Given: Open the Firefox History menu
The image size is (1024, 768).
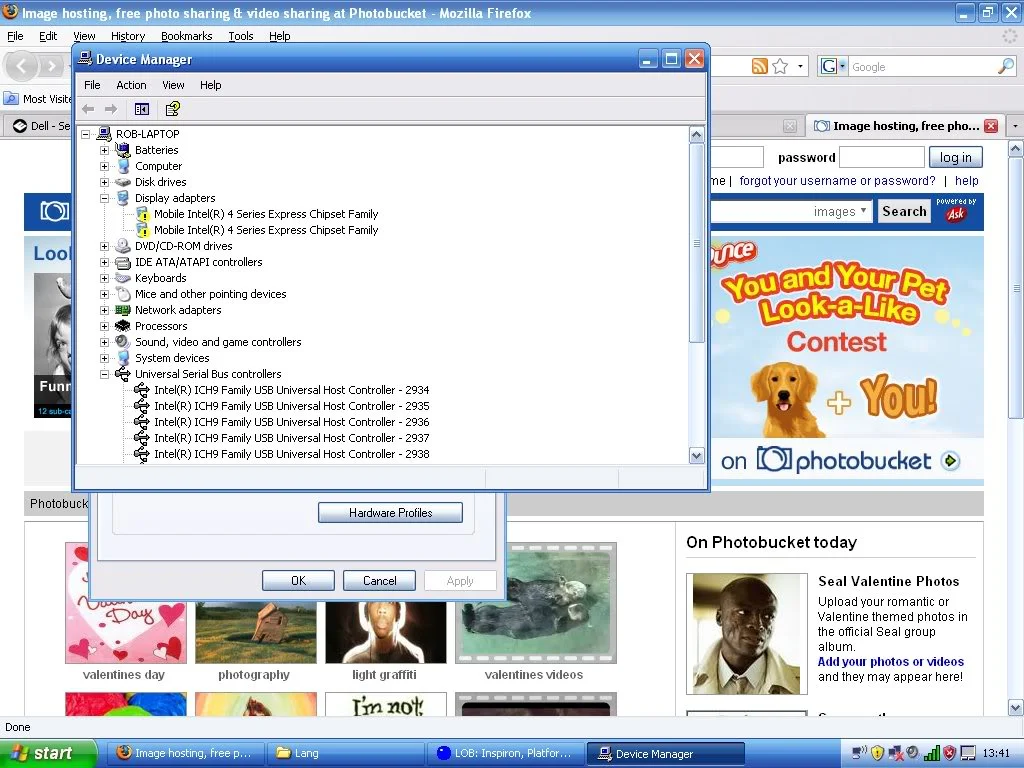Looking at the screenshot, I should [127, 36].
